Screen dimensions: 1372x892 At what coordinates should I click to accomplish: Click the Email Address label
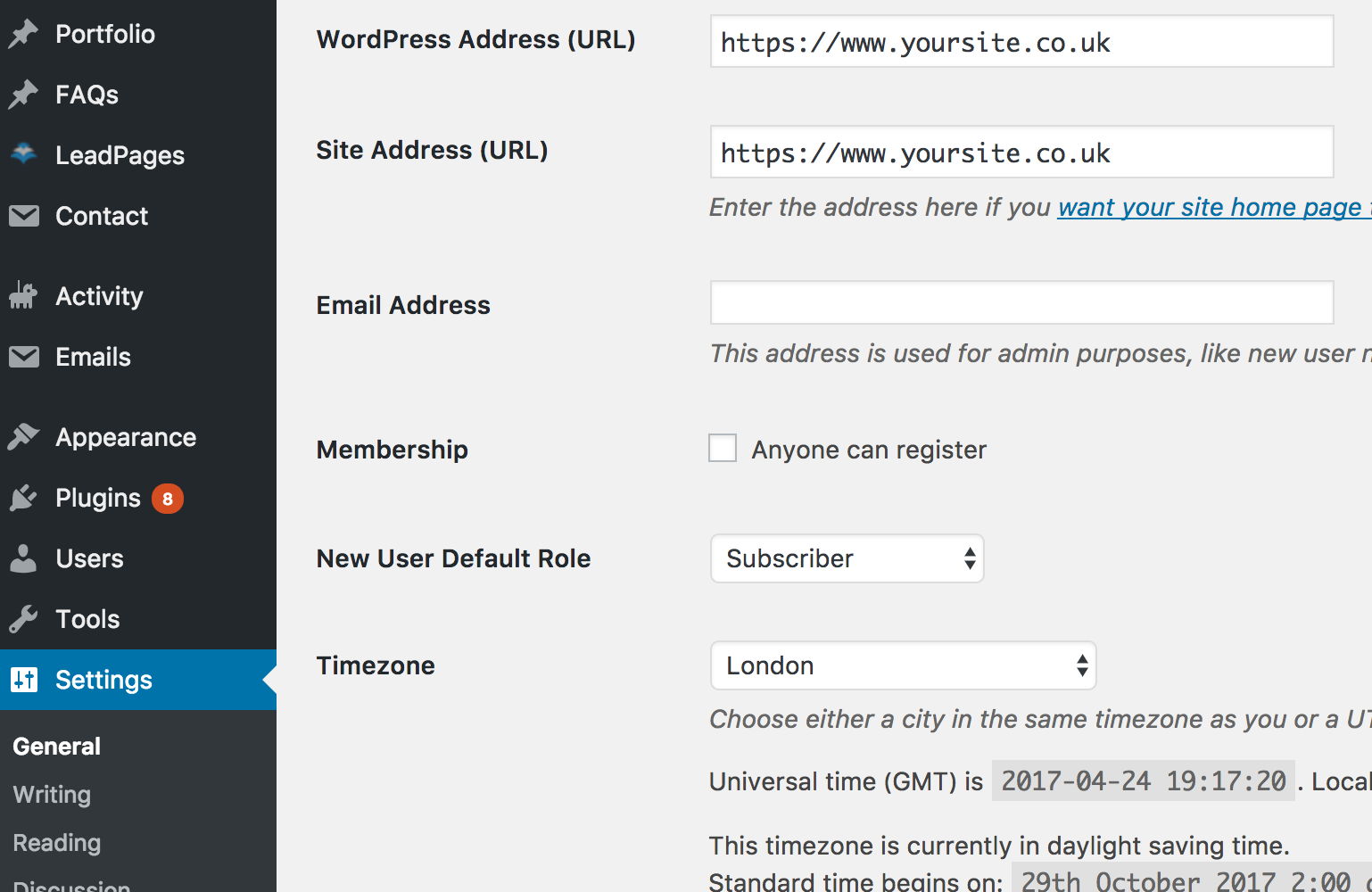coord(403,305)
